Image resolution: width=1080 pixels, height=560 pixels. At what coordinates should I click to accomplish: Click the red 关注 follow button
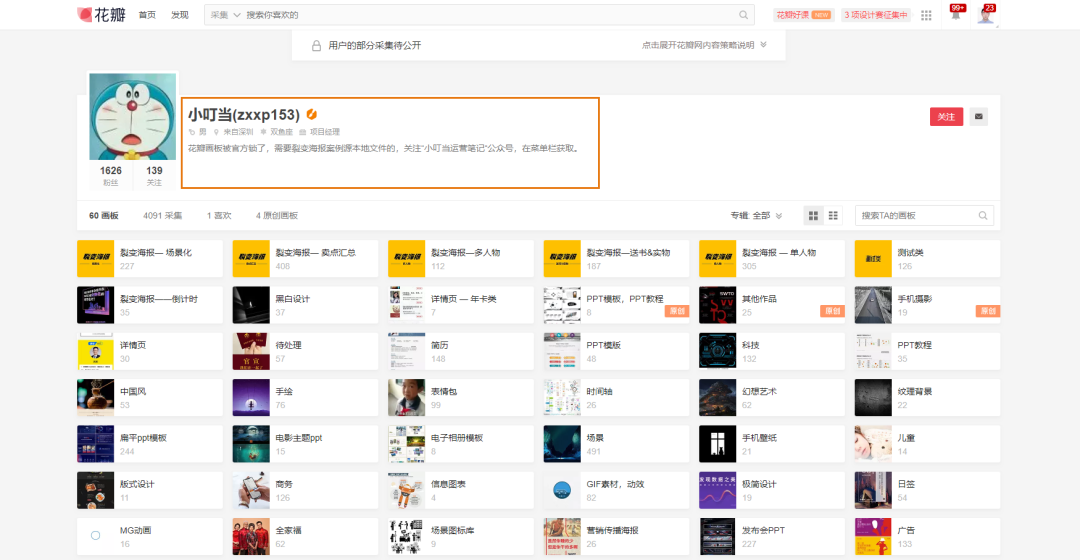pyautogui.click(x=946, y=117)
